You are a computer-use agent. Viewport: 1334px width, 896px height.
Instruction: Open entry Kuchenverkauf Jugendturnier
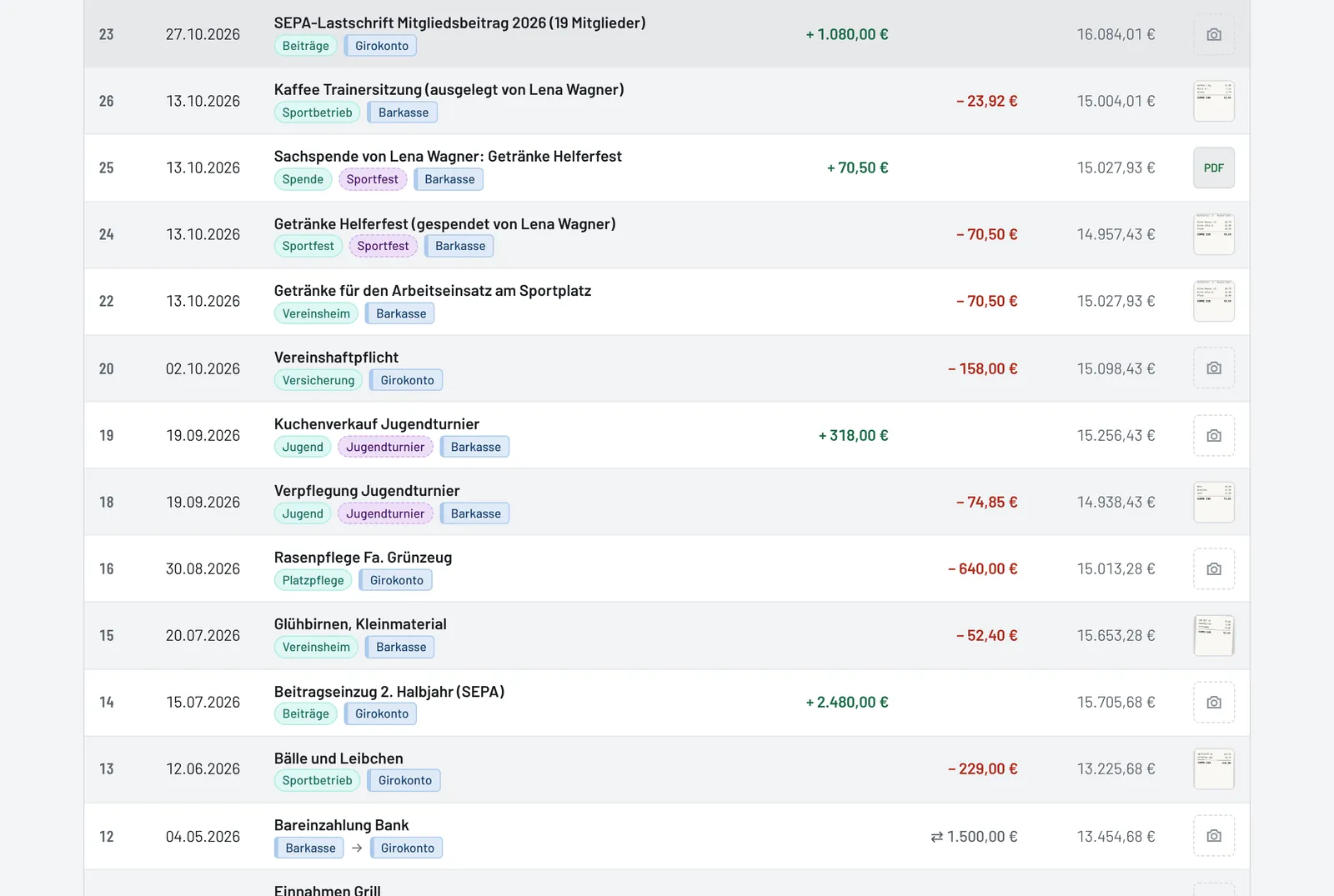[377, 424]
